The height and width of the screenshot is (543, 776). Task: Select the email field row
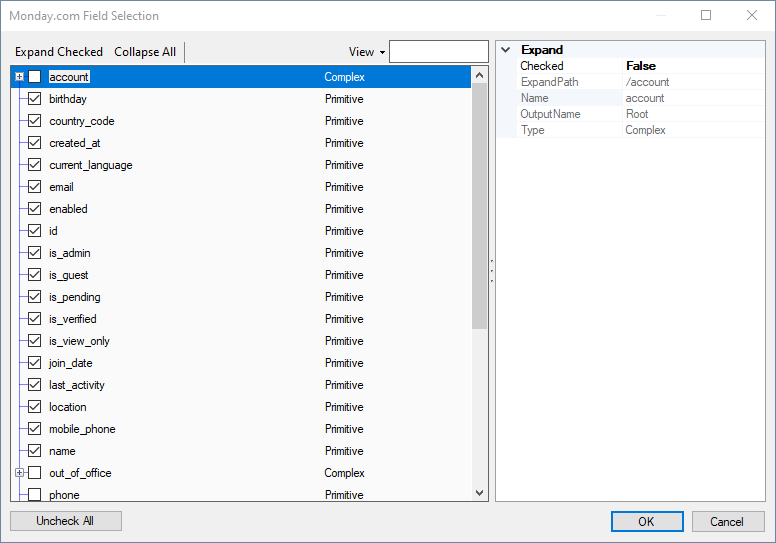pos(242,187)
